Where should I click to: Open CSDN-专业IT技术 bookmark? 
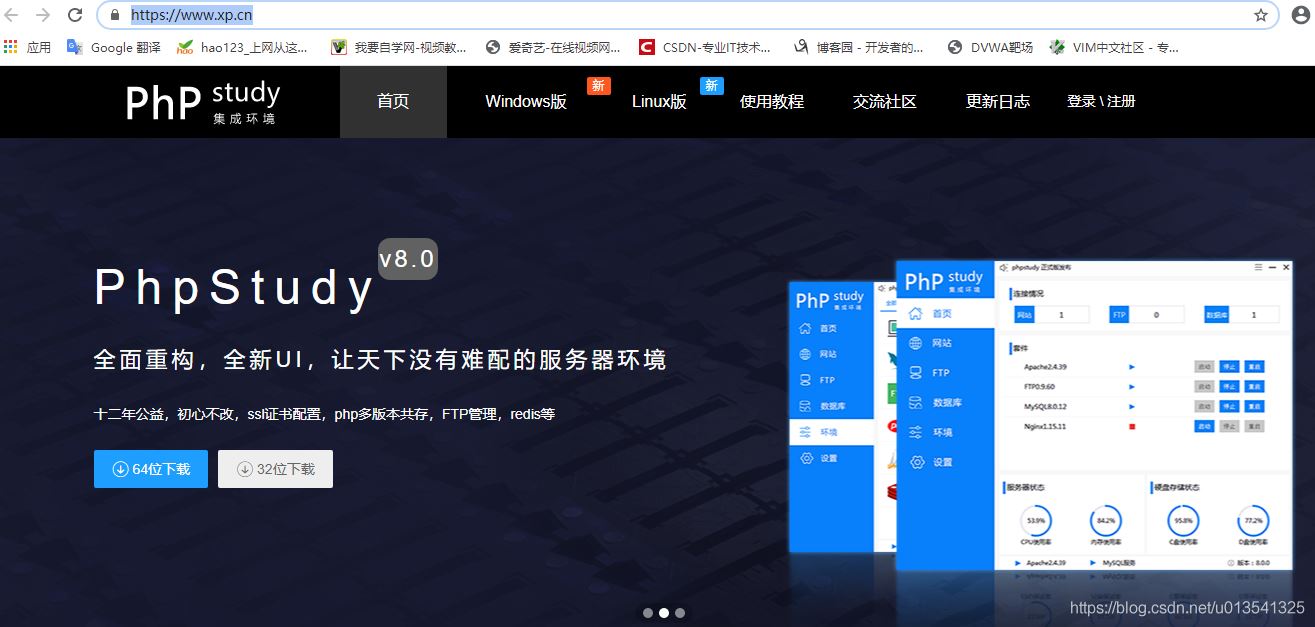click(x=704, y=47)
